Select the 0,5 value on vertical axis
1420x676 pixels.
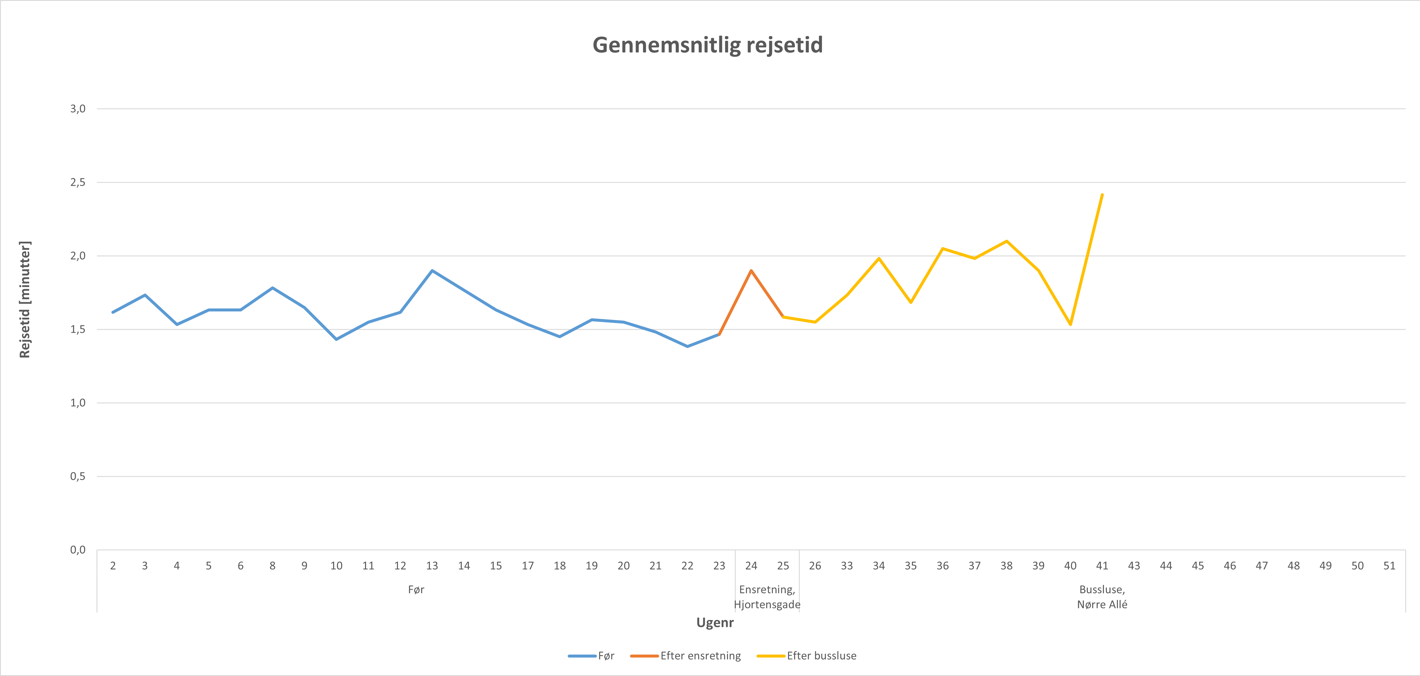[77, 476]
